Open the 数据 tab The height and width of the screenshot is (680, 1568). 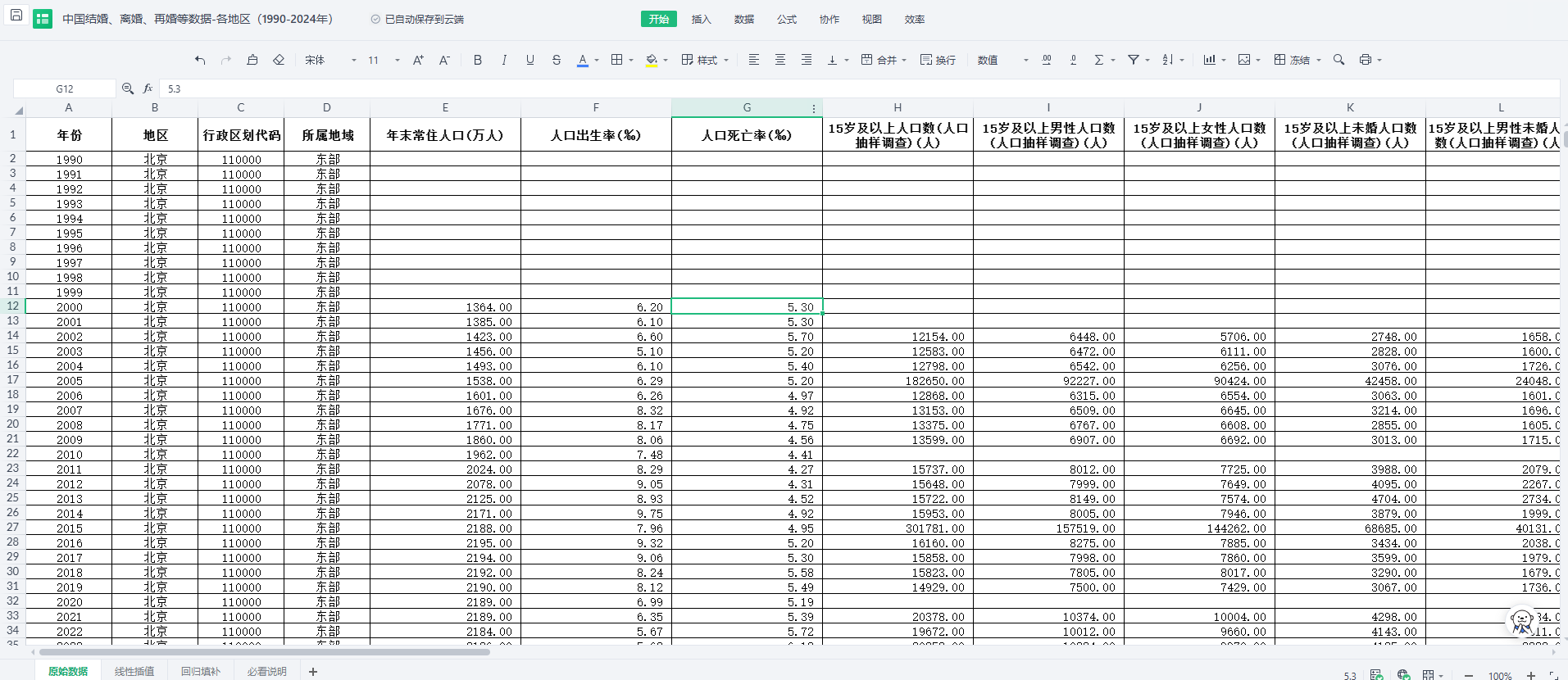click(744, 19)
